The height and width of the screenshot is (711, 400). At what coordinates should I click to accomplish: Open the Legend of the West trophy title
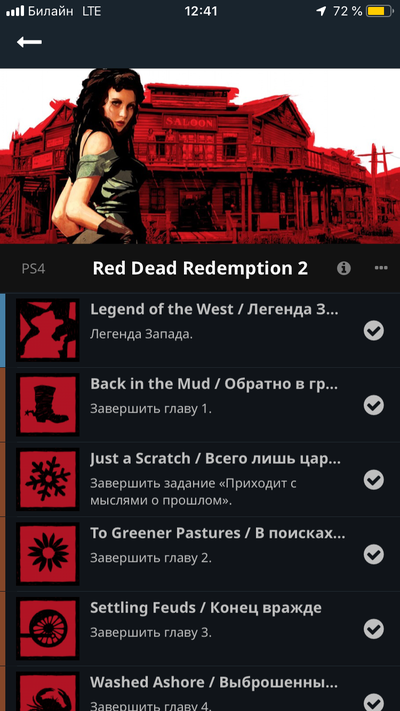[215, 309]
